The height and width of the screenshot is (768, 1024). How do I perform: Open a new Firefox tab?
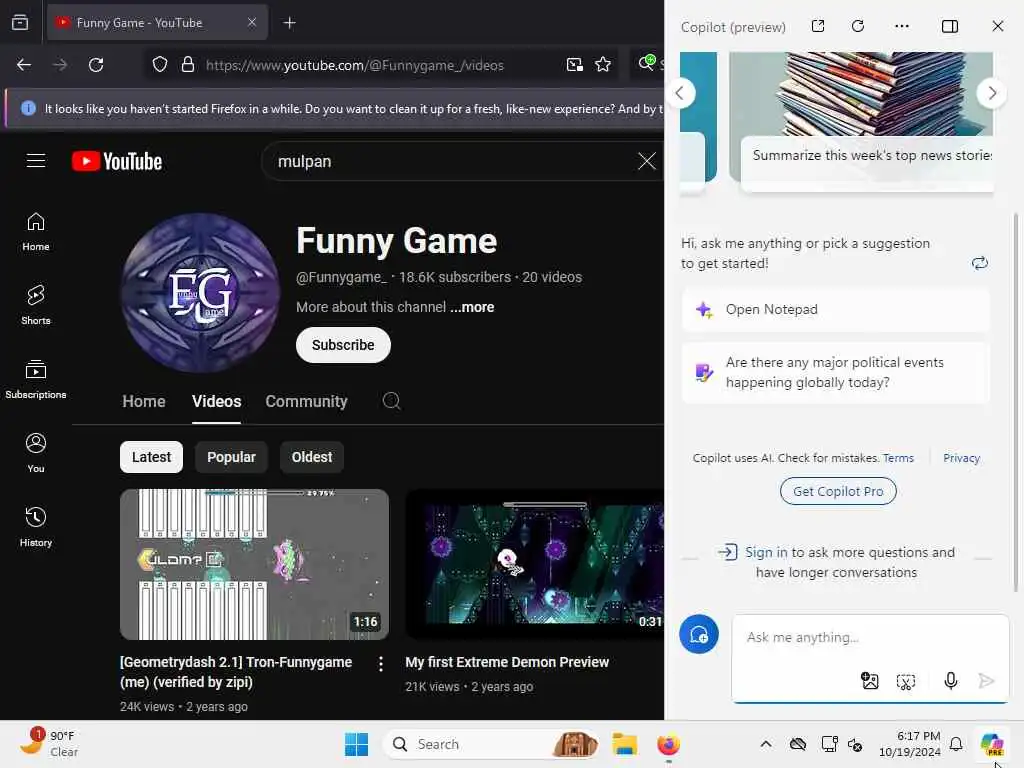[289, 23]
